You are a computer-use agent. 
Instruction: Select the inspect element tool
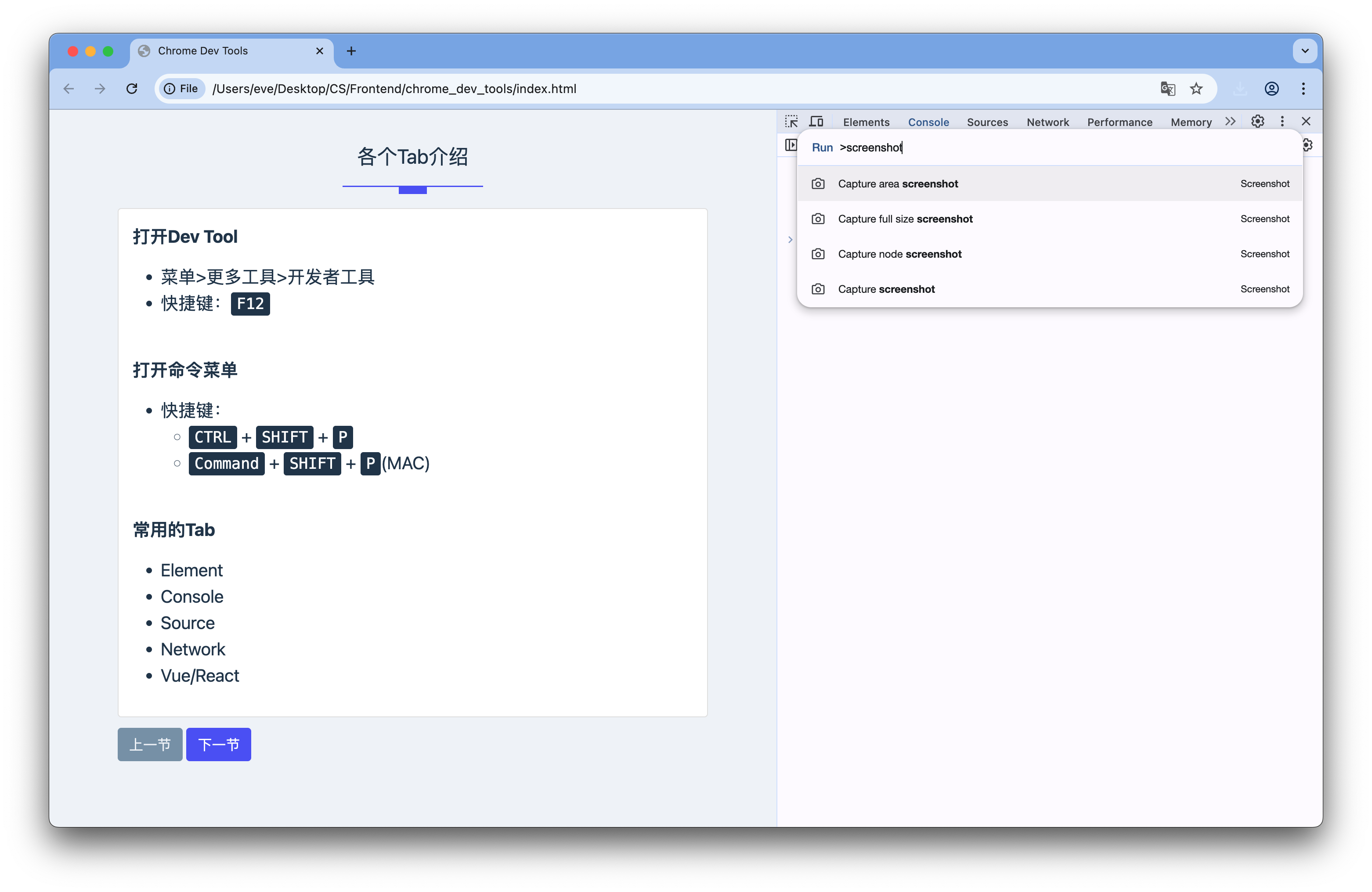pos(792,121)
